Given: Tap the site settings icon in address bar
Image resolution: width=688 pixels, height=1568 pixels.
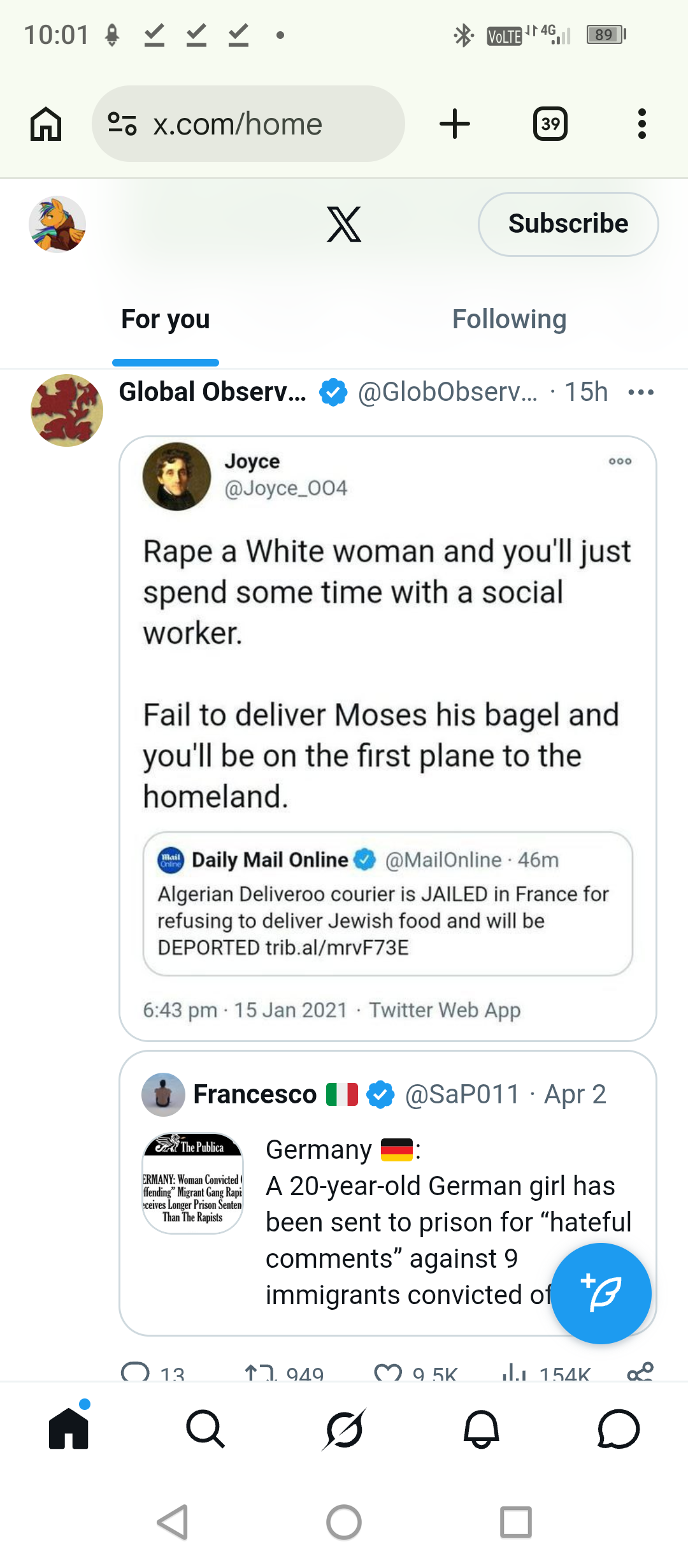Looking at the screenshot, I should (x=122, y=124).
